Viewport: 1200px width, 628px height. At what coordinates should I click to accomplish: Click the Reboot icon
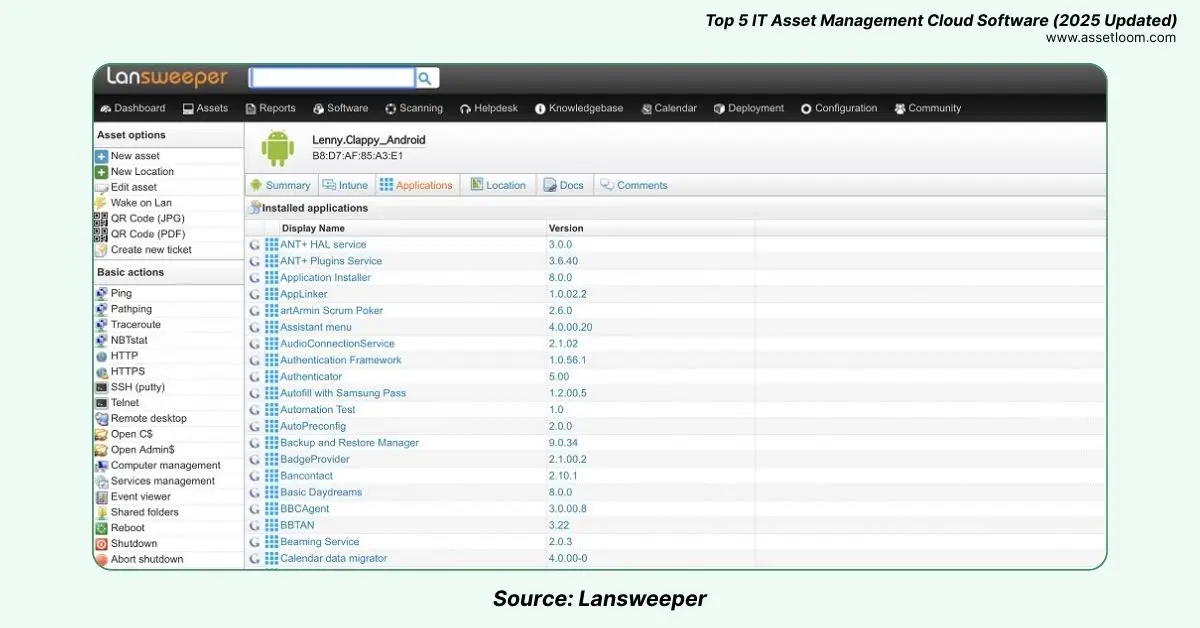click(101, 528)
